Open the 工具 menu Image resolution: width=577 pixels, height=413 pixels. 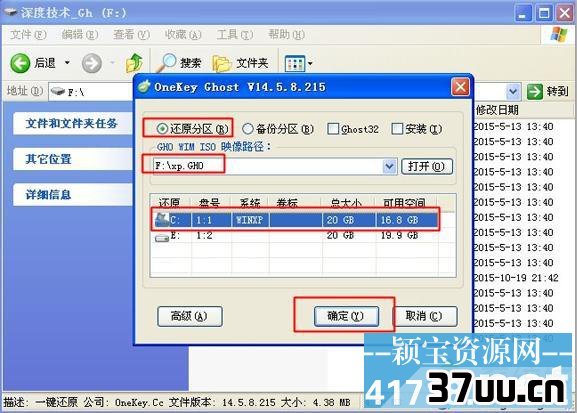tap(235, 35)
